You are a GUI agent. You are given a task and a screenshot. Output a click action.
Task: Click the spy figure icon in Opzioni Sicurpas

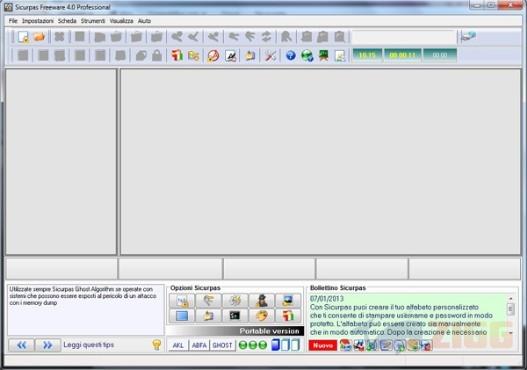coord(261,301)
